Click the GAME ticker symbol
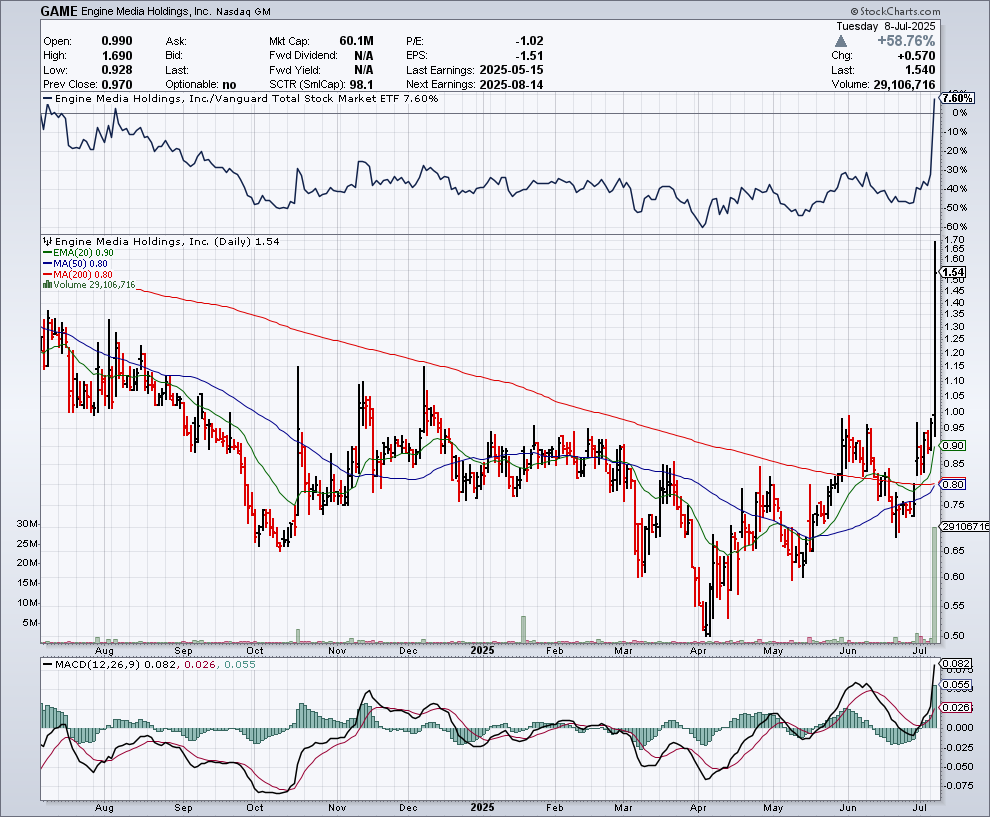This screenshot has height=817, width=990. [59, 11]
